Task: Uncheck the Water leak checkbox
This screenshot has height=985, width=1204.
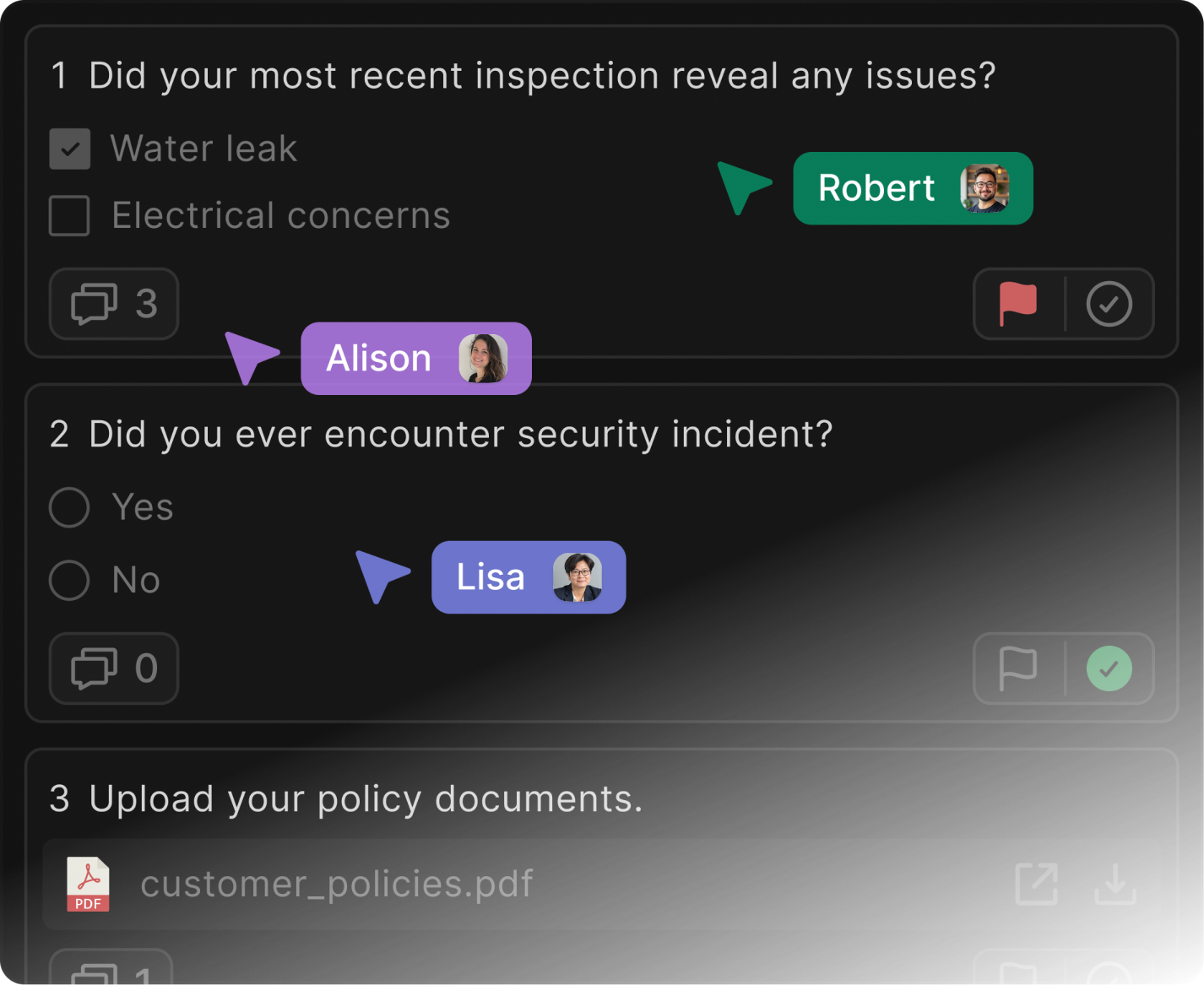Action: [70, 149]
